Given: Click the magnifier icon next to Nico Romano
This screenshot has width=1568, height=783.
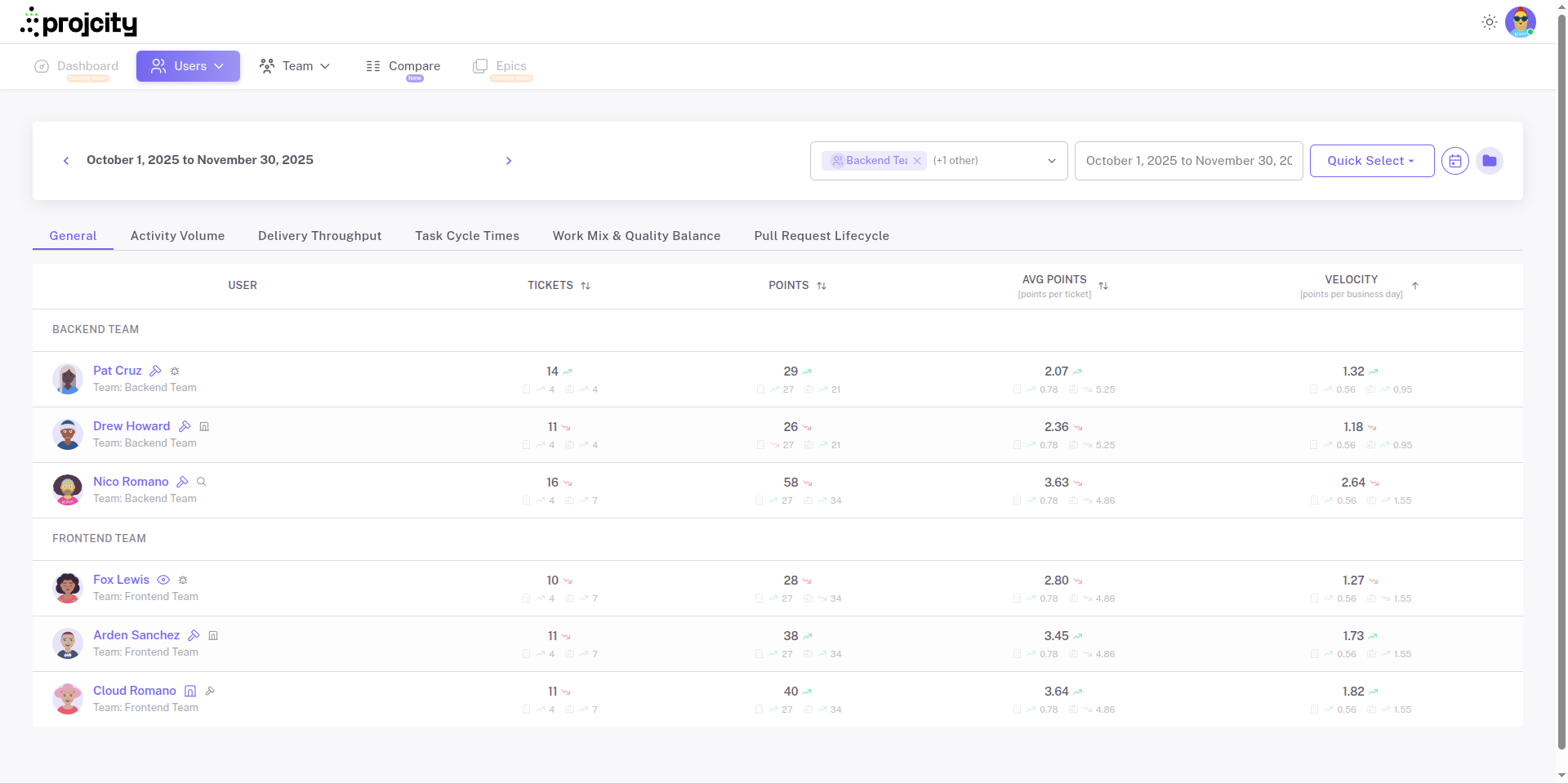Looking at the screenshot, I should click(x=202, y=482).
